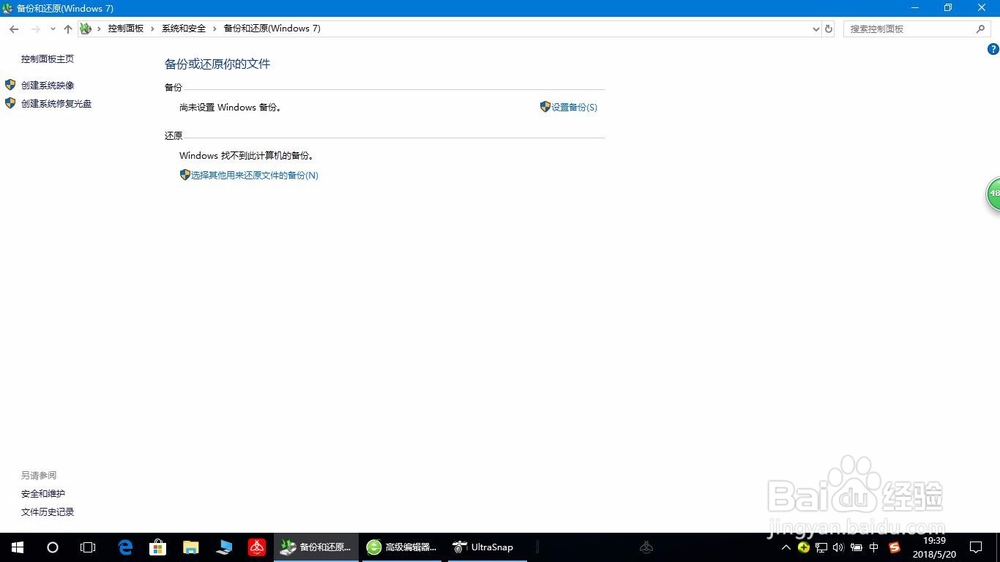This screenshot has width=1000, height=562.
Task: Open volume control in the tray
Action: pos(839,547)
